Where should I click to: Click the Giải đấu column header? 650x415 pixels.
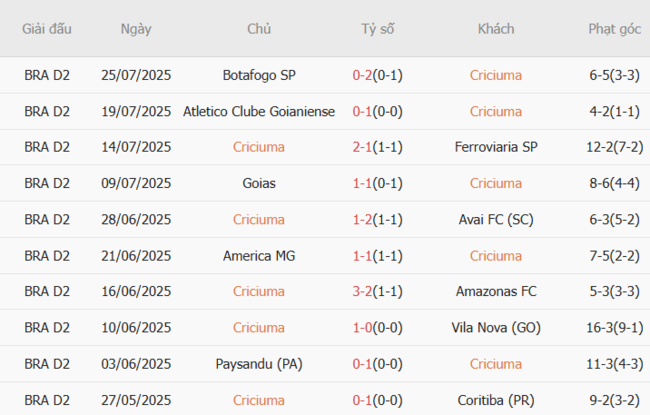coord(47,29)
